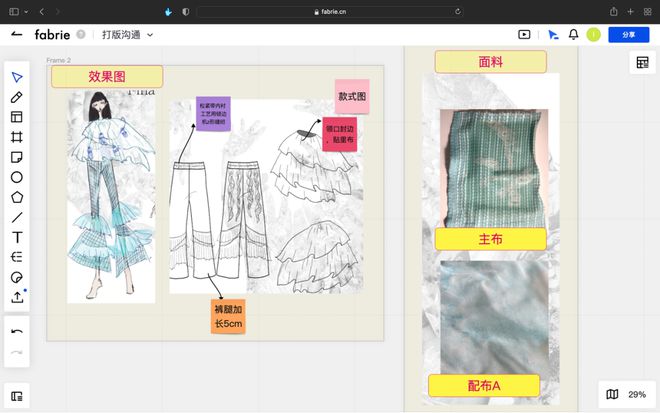Select the green woven fabric photo
The width and height of the screenshot is (660, 413).
[x=494, y=169]
